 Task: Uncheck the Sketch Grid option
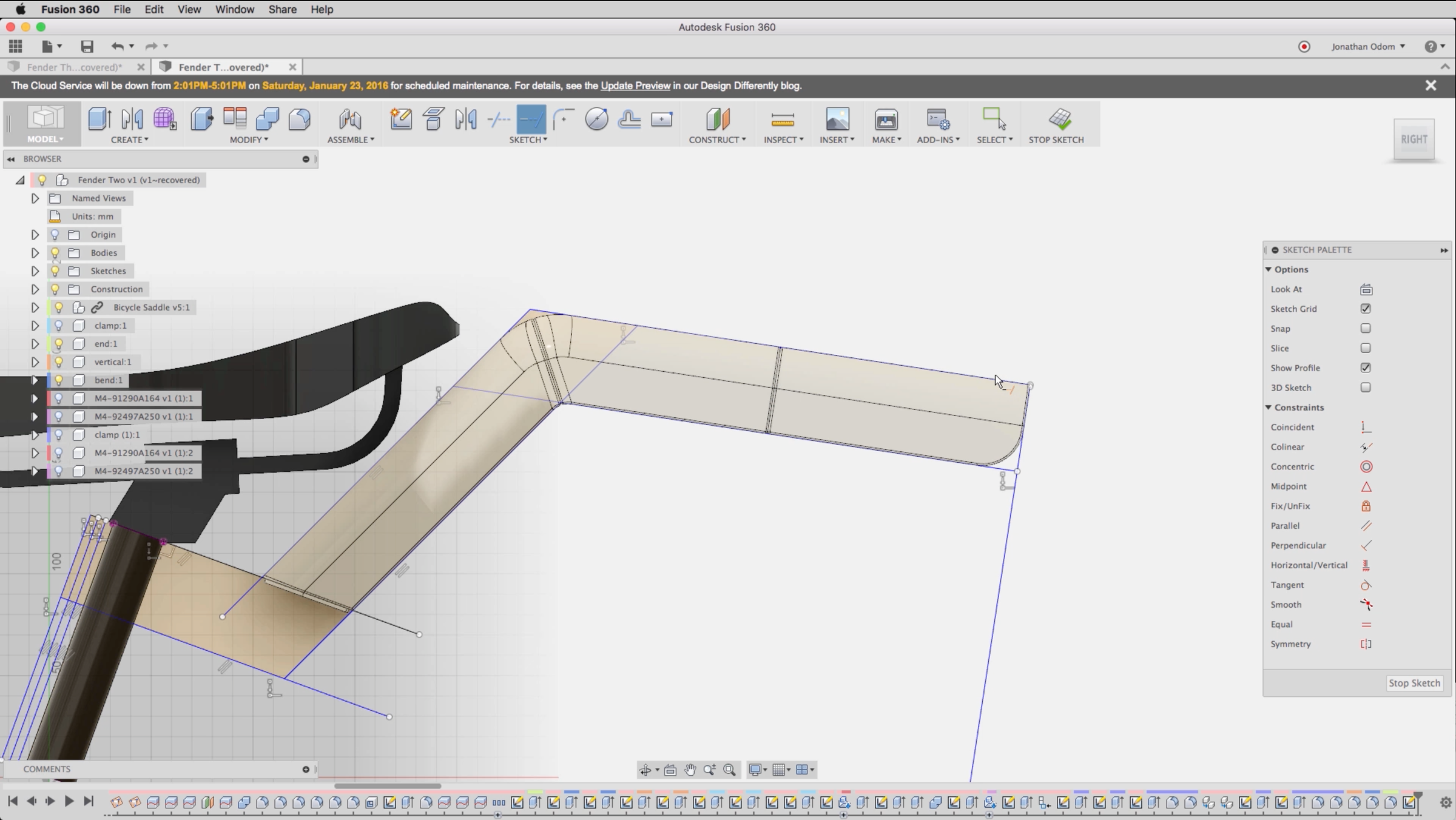[x=1366, y=309]
